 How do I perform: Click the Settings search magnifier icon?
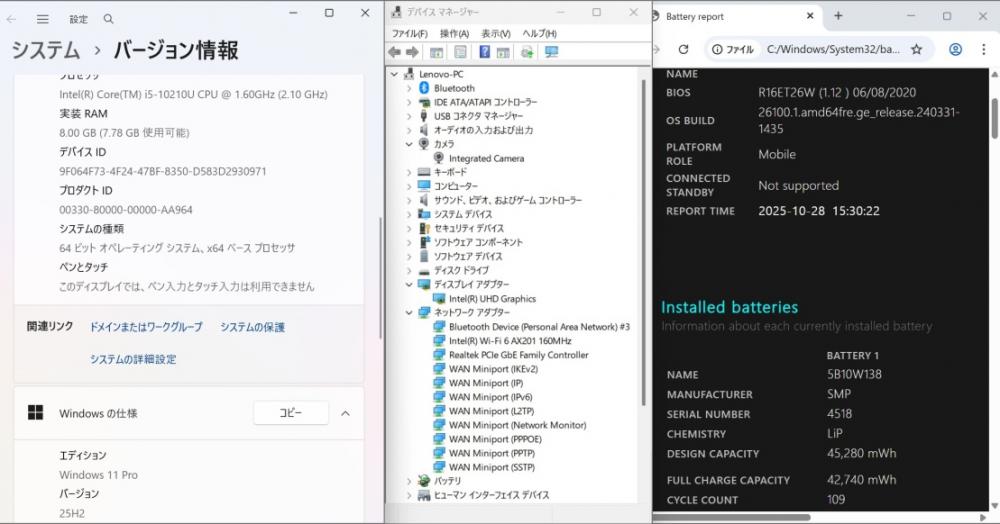(108, 19)
